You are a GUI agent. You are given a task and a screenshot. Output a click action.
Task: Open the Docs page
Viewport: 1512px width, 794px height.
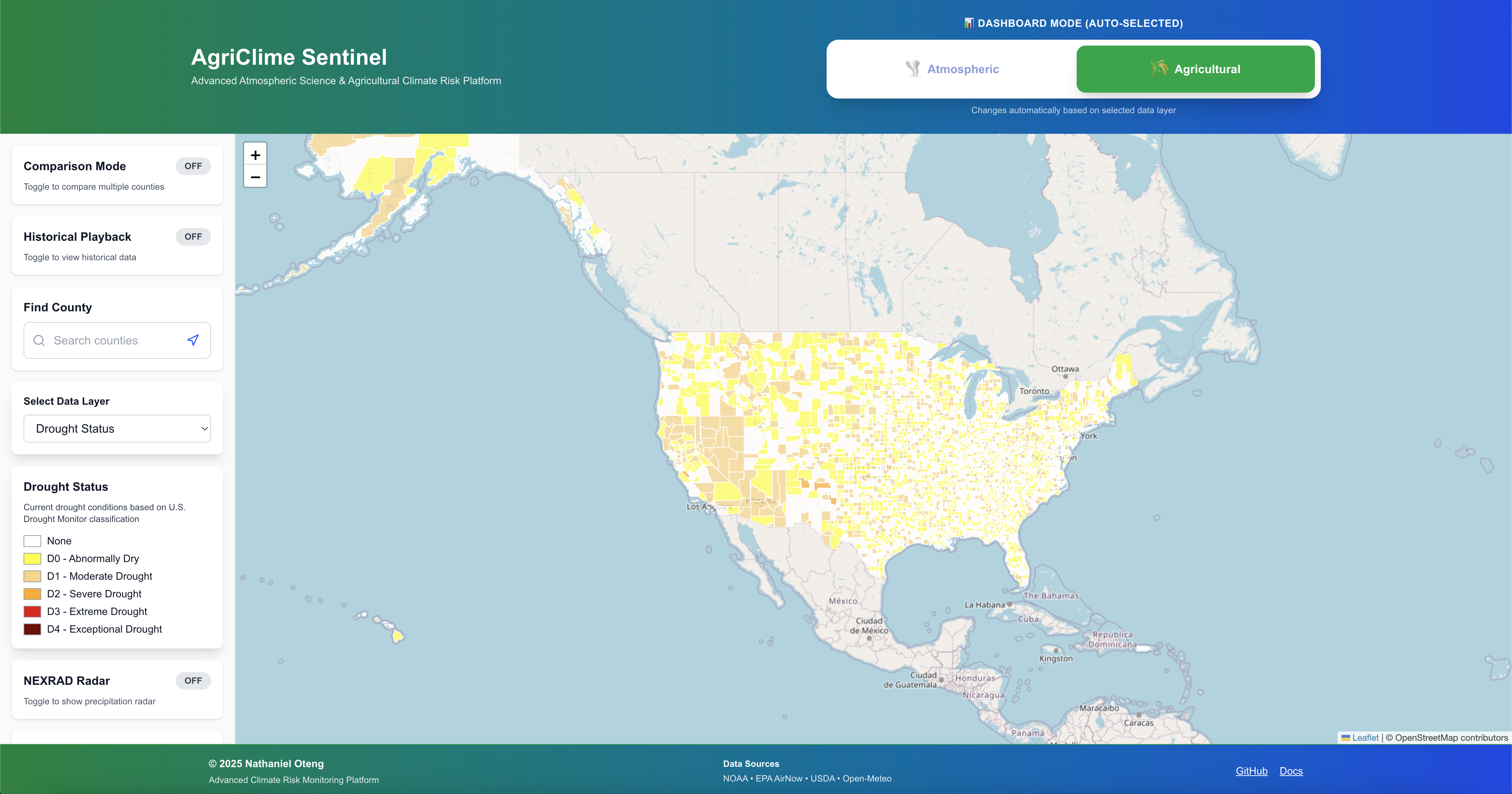click(1291, 770)
